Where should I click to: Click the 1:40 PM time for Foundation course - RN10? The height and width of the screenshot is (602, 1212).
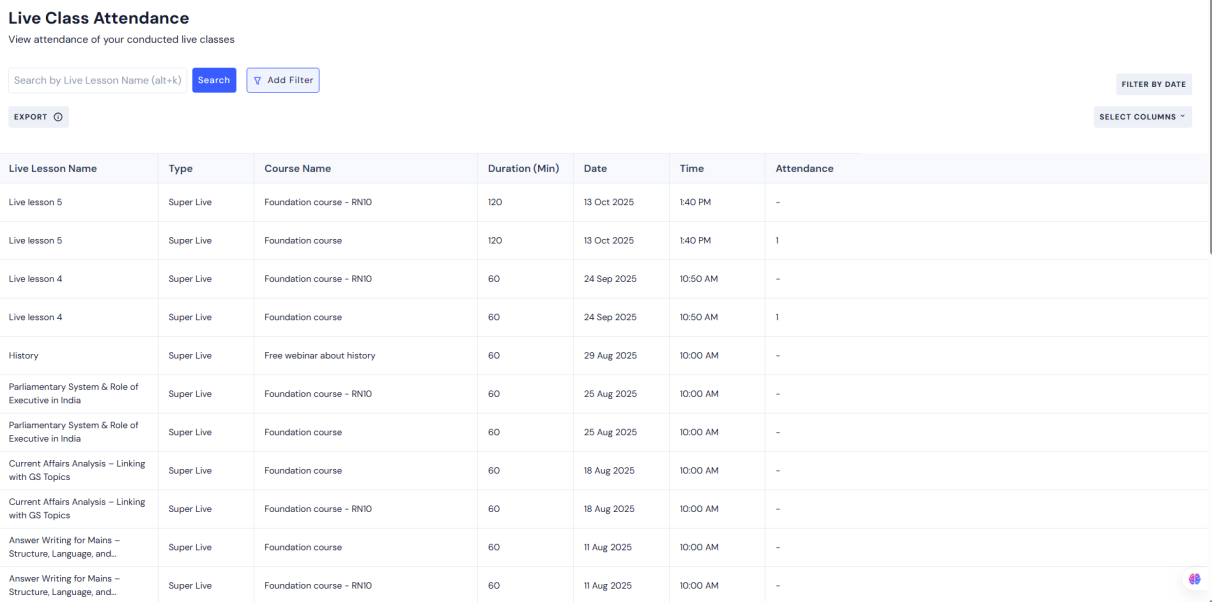[x=695, y=203]
